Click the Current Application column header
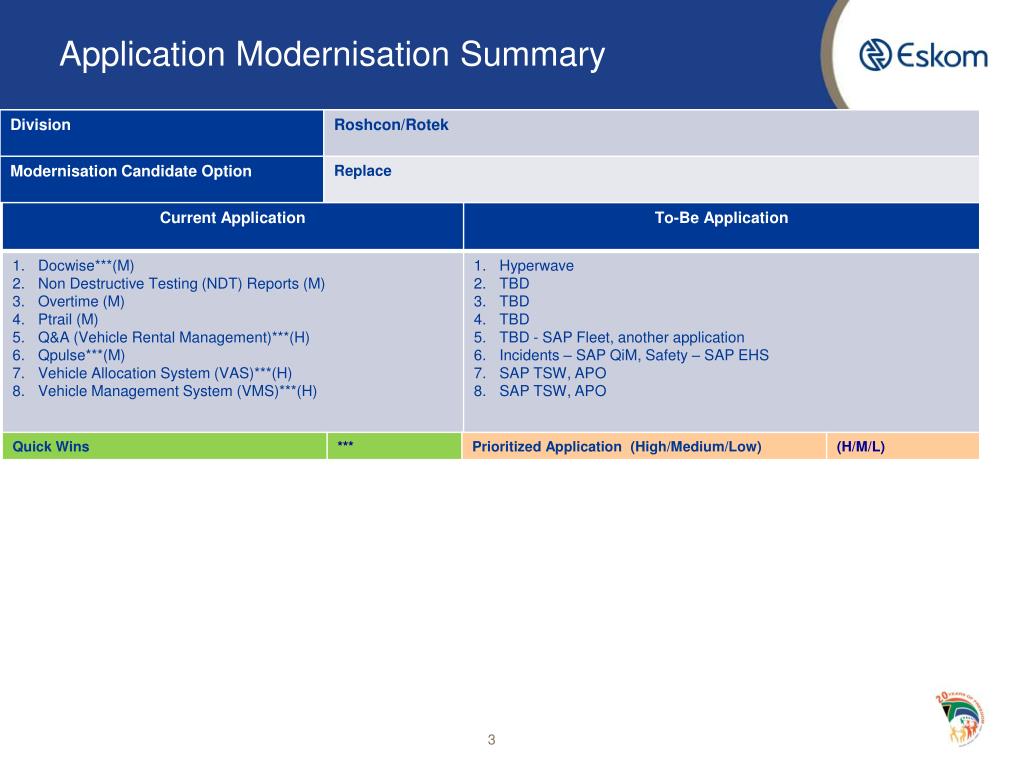1024x768 pixels. (232, 226)
